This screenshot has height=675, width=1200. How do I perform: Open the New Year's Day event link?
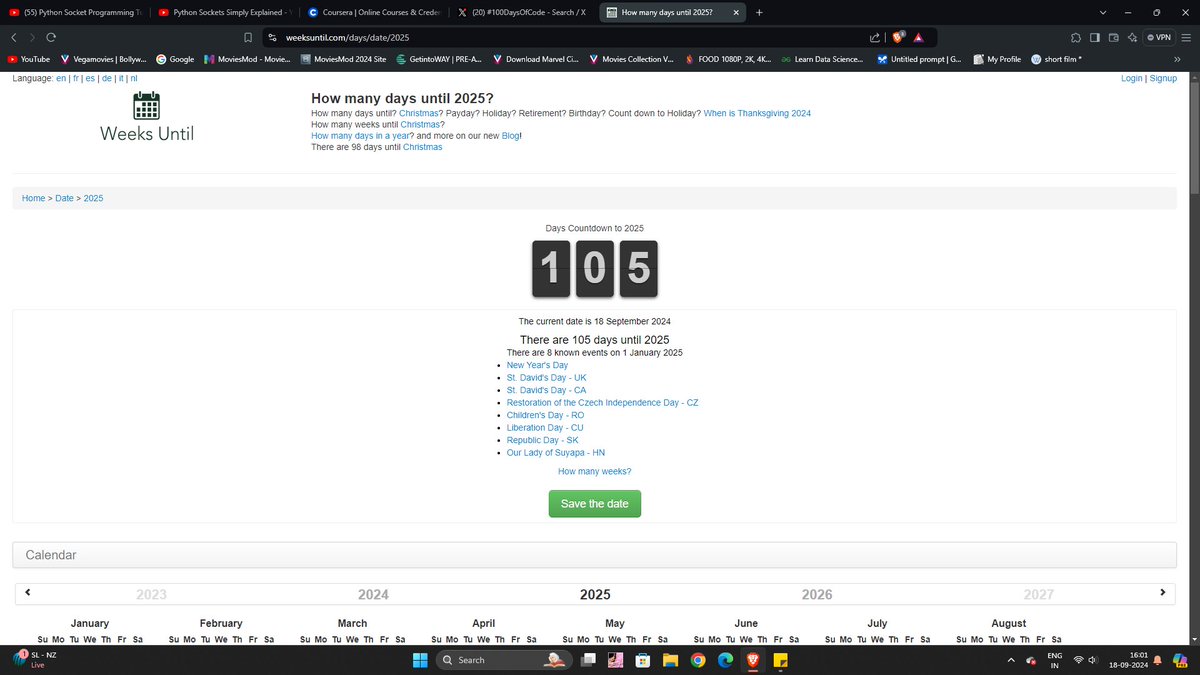point(537,365)
